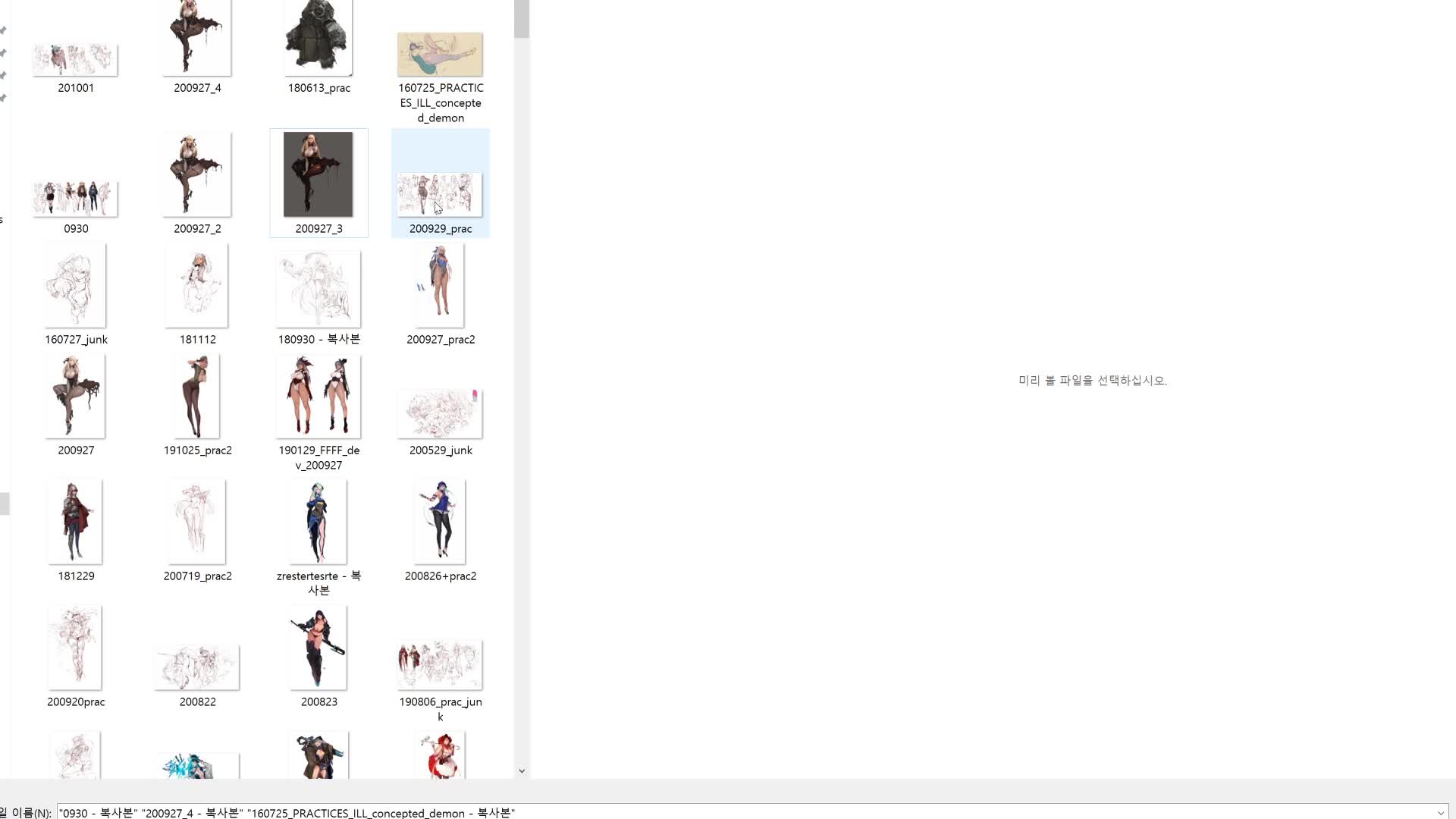The image size is (1456, 819).
Task: Select the 200920prac sketch thumbnail
Action: coord(75,648)
